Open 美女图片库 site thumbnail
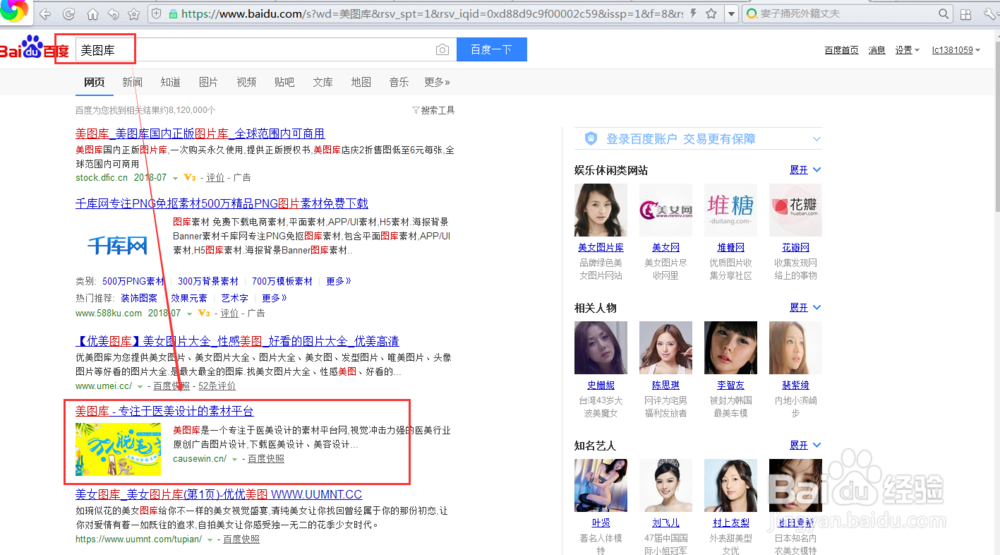The width and height of the screenshot is (1000, 555). (x=601, y=211)
